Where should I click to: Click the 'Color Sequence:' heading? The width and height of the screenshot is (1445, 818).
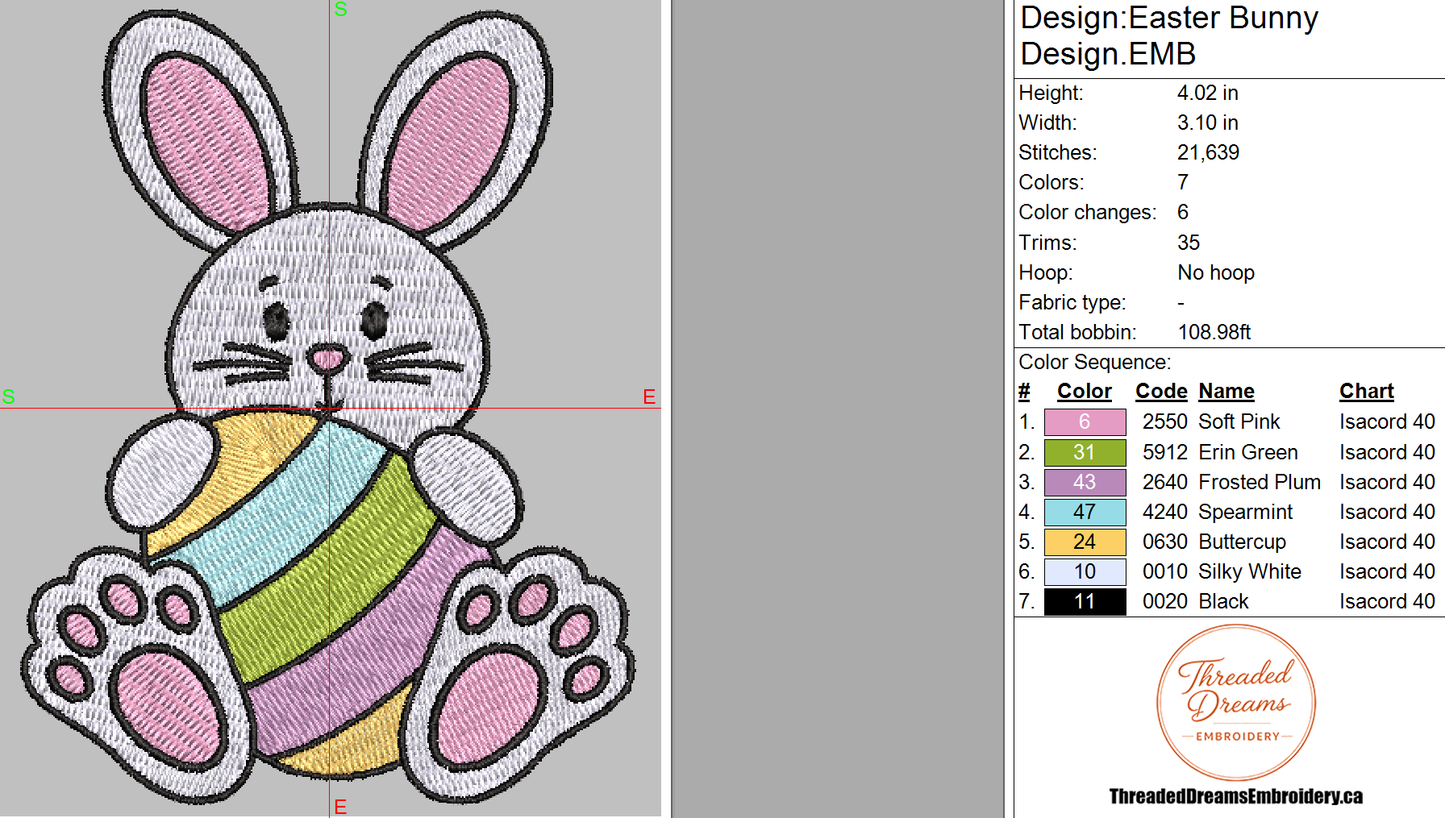pos(1094,363)
